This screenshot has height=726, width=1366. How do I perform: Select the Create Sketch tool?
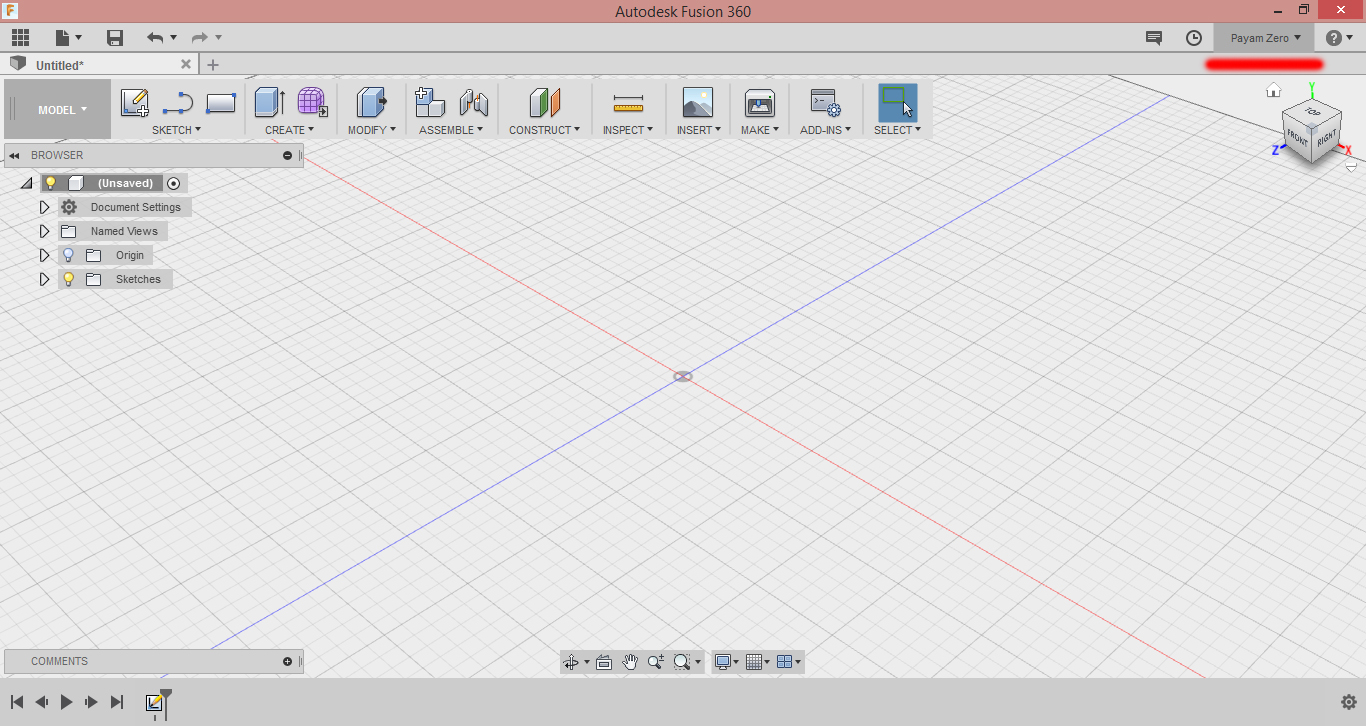coord(135,101)
